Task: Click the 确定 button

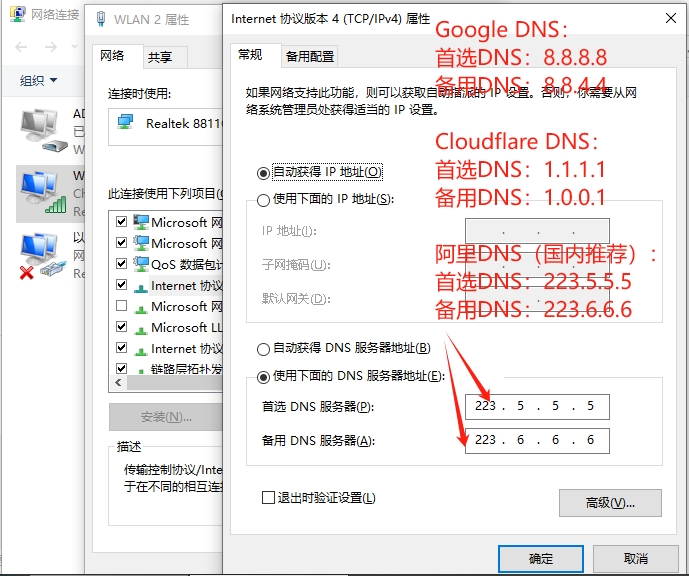Action: pos(540,558)
